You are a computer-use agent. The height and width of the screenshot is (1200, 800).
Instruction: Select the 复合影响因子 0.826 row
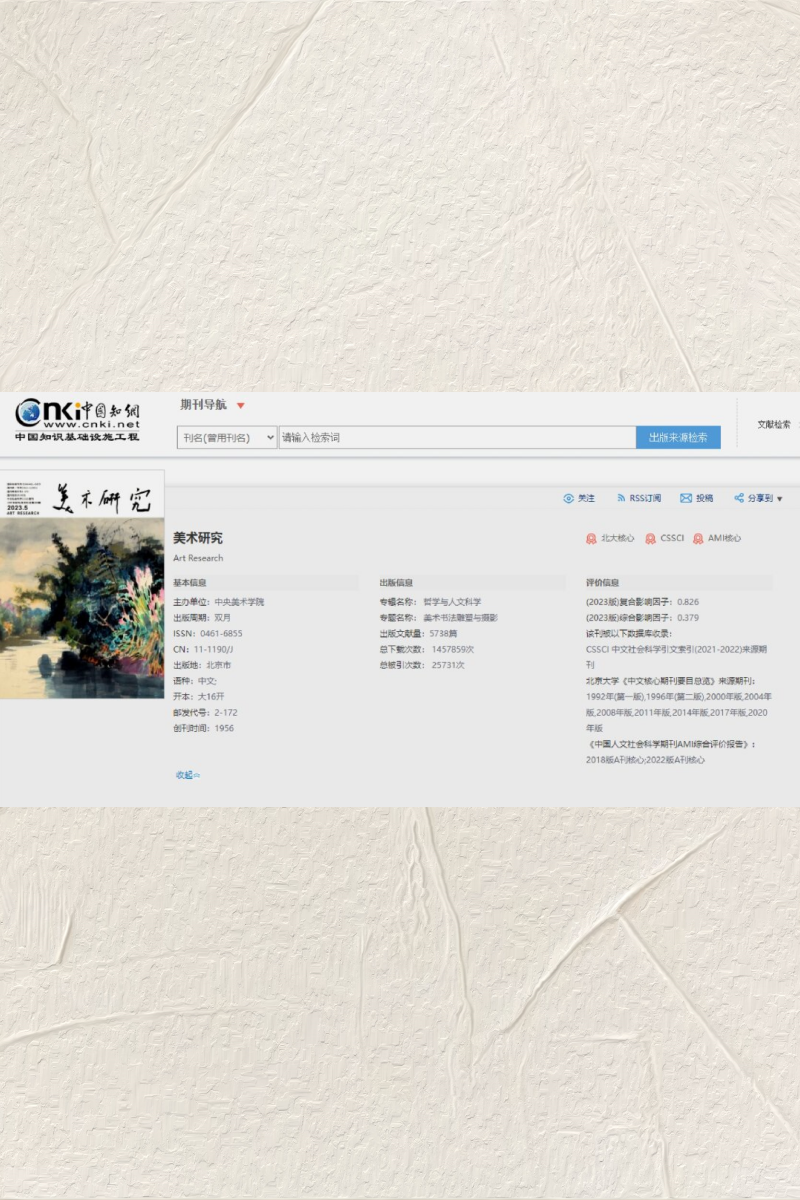point(642,602)
